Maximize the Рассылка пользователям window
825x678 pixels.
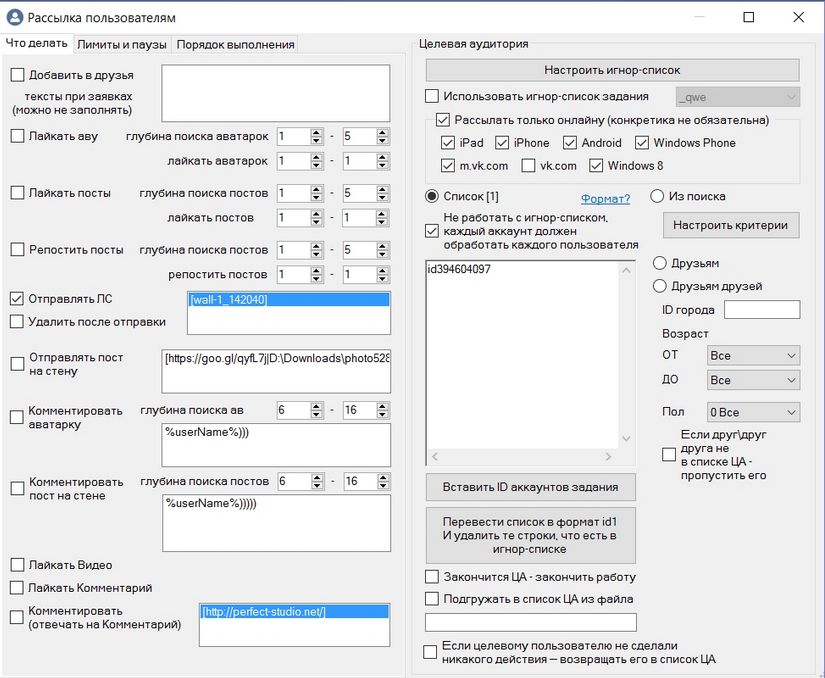point(749,17)
